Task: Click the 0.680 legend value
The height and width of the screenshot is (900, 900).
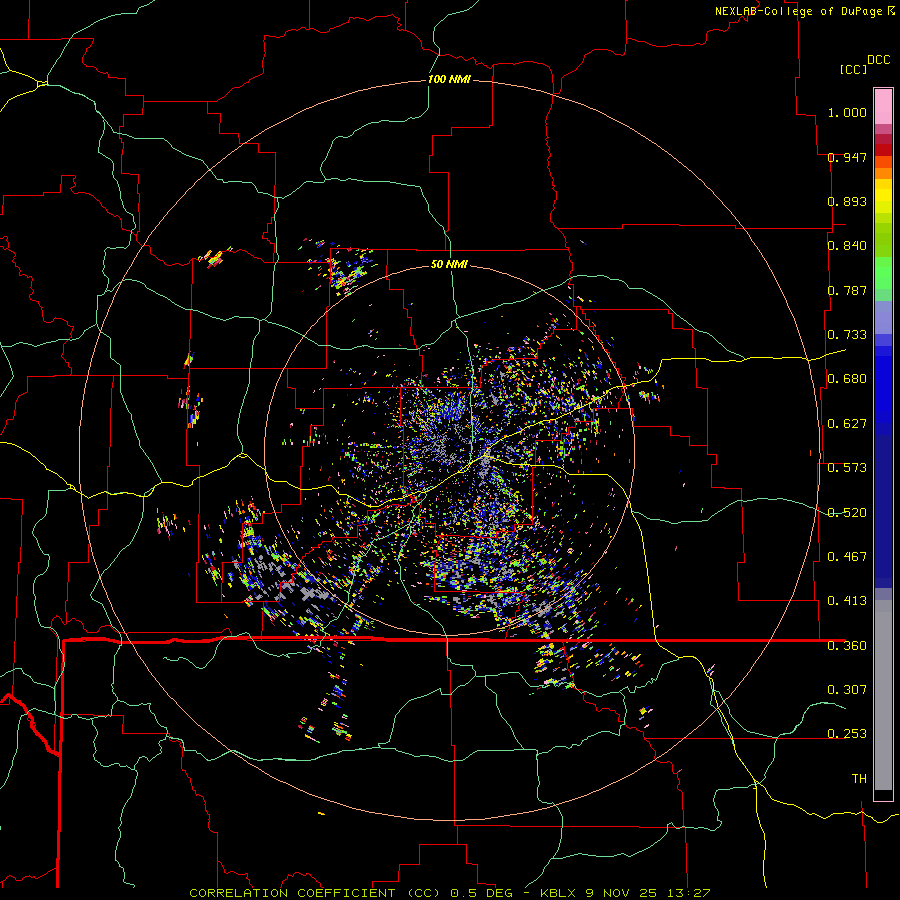Action: 847,379
